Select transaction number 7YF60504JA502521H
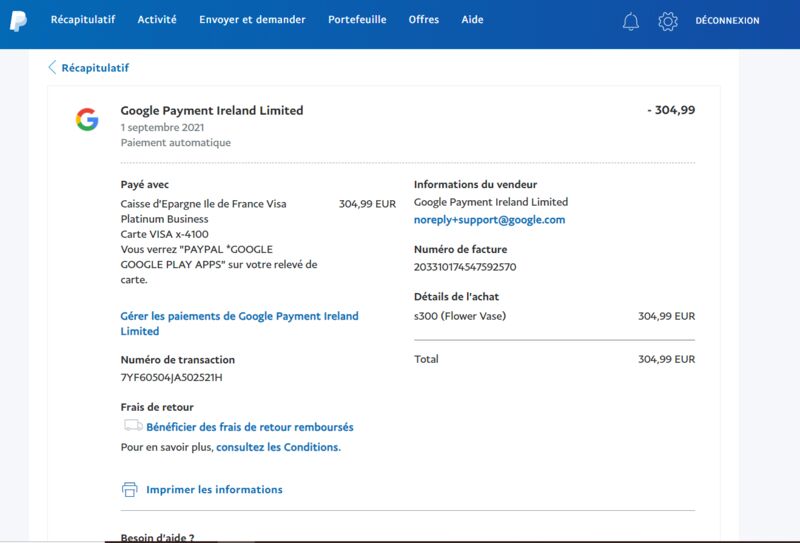The image size is (800, 543). 171,377
